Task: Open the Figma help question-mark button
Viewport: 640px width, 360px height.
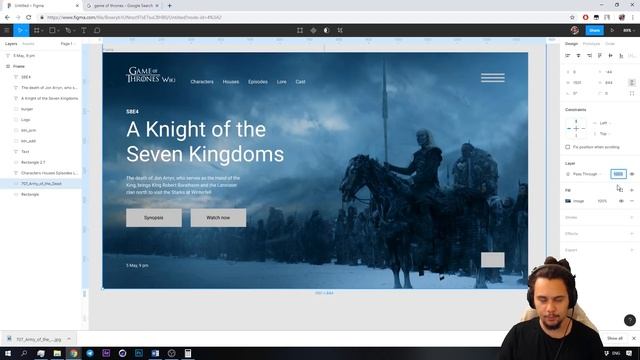Action: click(x=629, y=320)
